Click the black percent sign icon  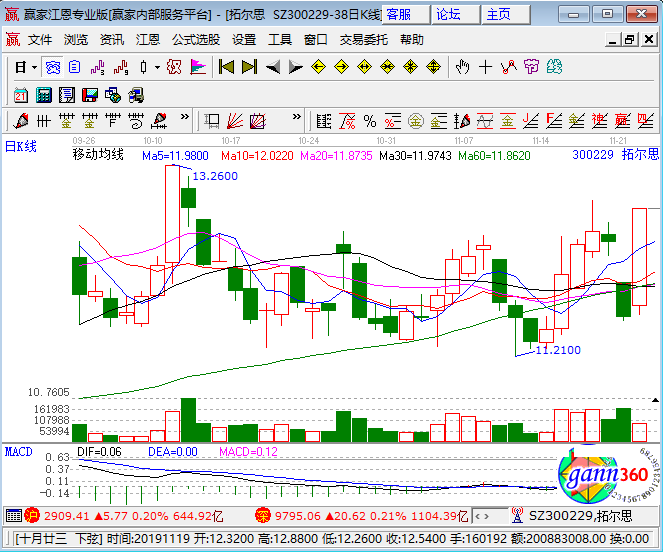coord(370,121)
